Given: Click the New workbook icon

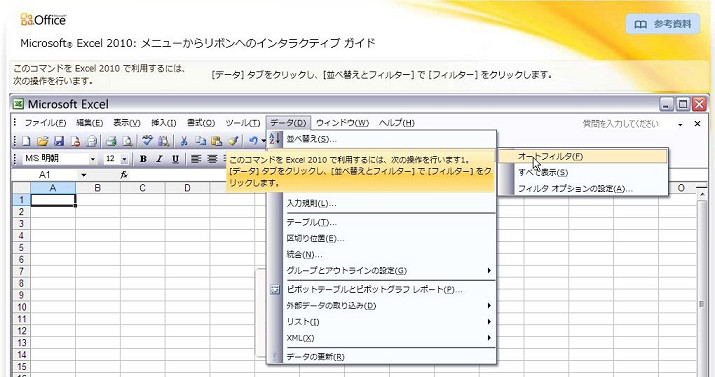Looking at the screenshot, I should (x=26, y=141).
